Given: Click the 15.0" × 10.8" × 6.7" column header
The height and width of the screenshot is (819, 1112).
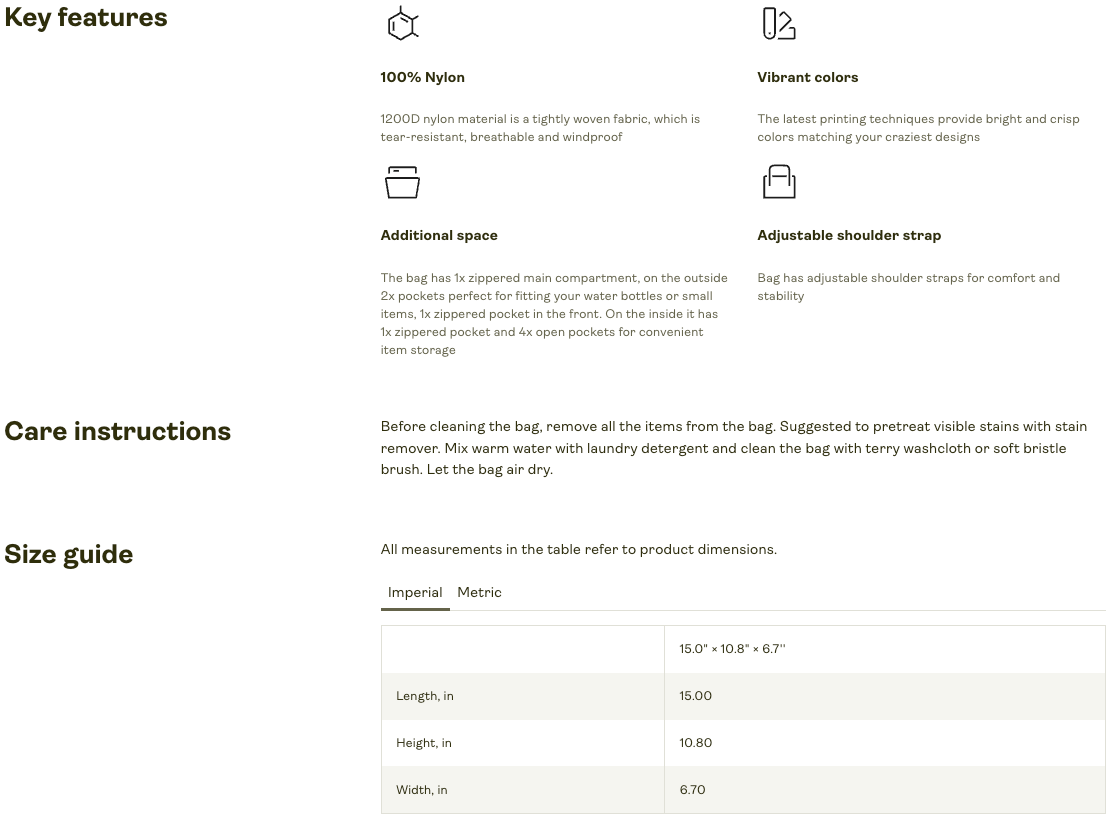Looking at the screenshot, I should tap(733, 650).
